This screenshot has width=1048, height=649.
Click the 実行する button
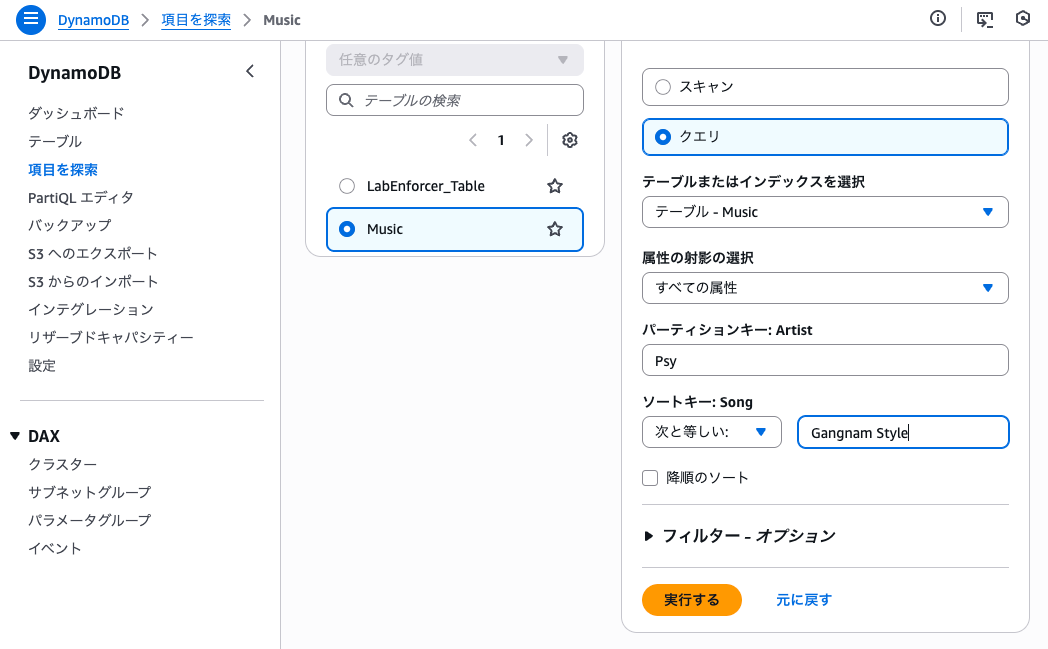[691, 600]
